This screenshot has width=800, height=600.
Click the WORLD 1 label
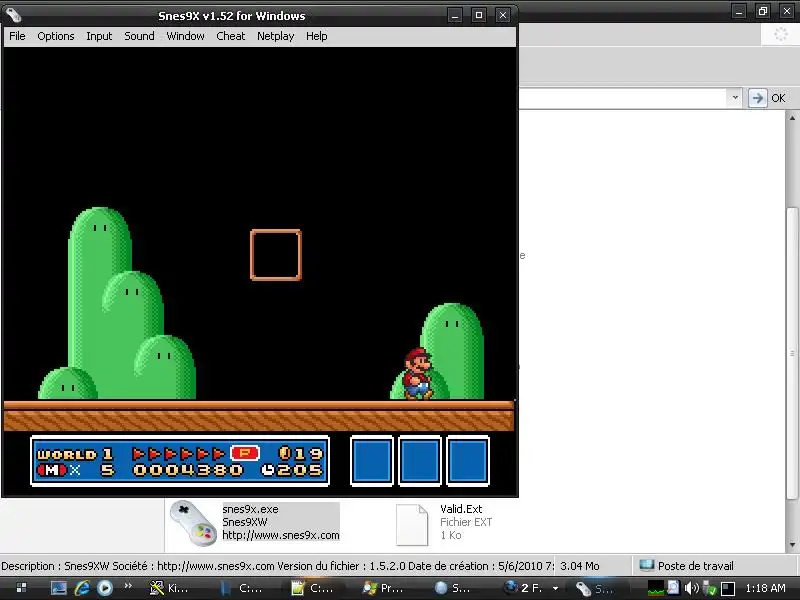tap(75, 454)
